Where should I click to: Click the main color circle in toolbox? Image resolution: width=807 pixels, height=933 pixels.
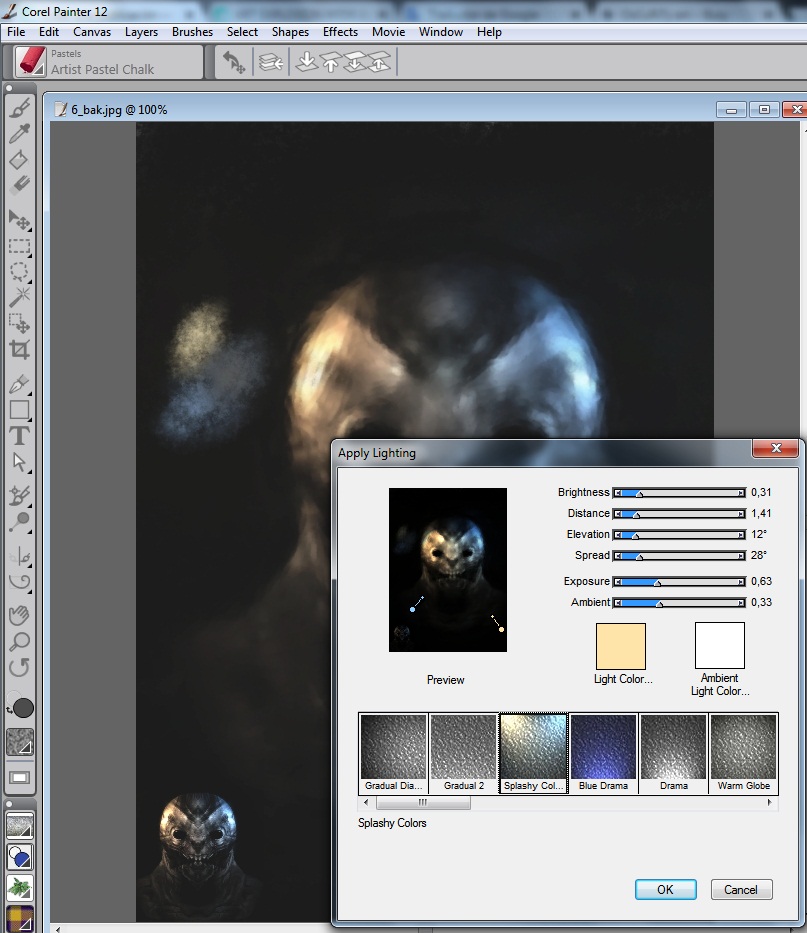pos(23,708)
